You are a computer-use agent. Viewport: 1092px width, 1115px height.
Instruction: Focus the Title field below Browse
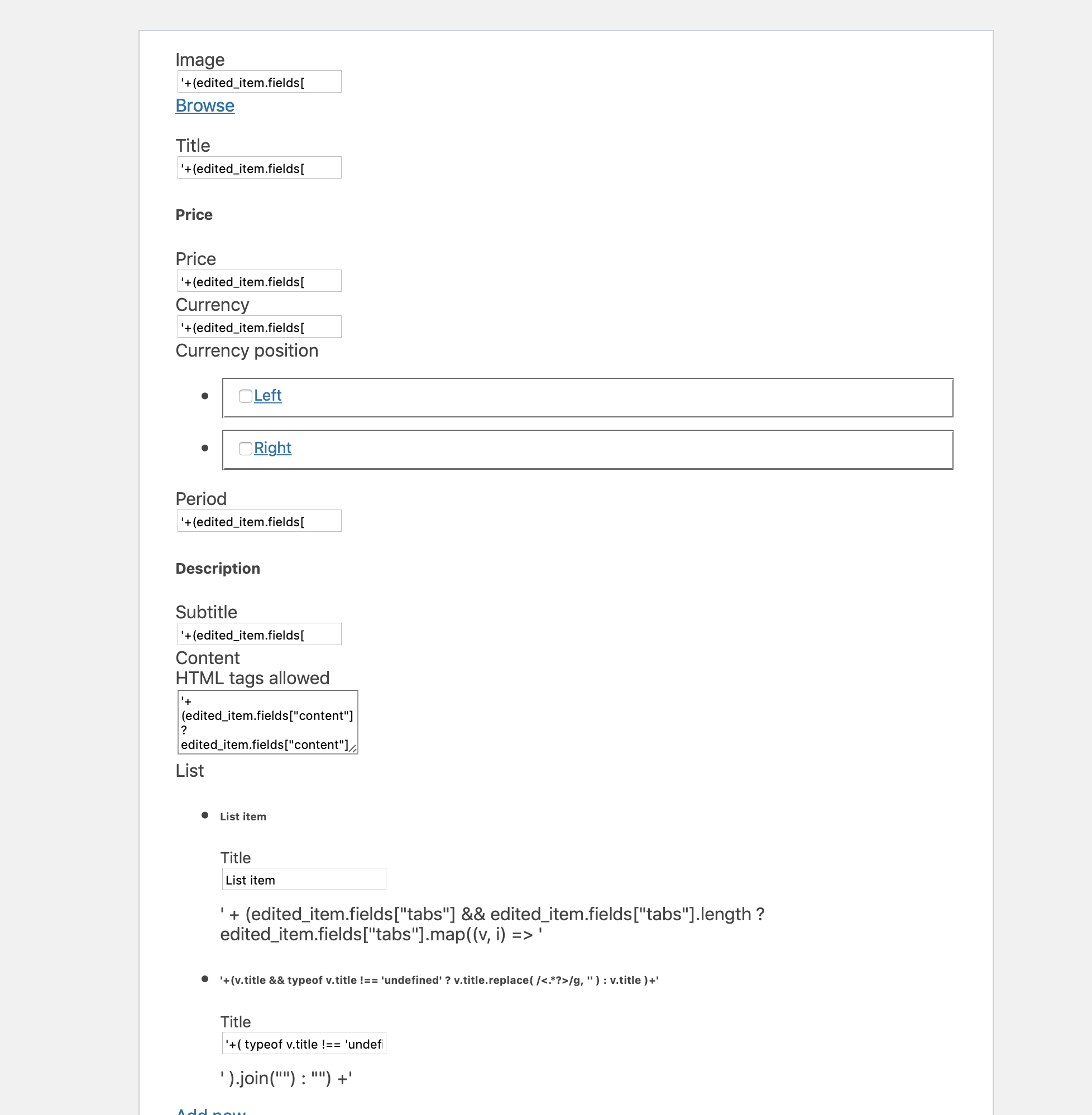coord(259,168)
